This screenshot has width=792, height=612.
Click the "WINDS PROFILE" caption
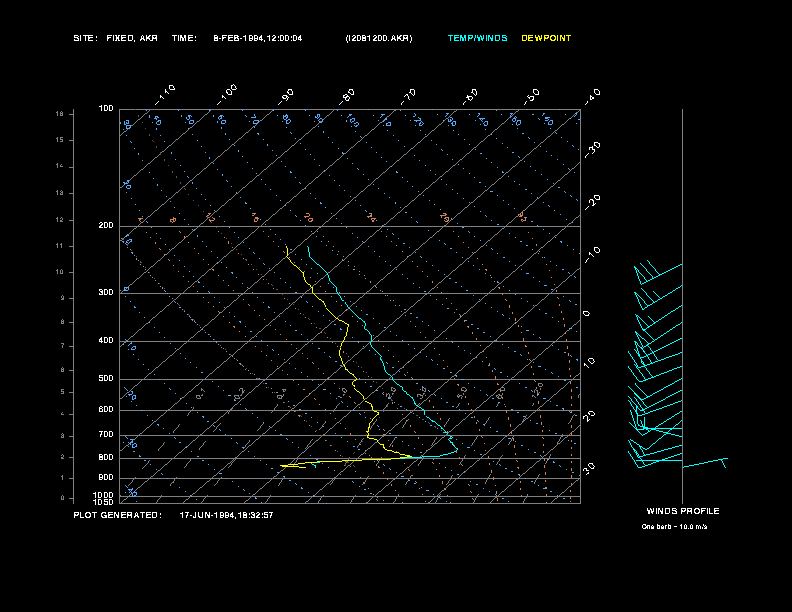click(x=683, y=511)
